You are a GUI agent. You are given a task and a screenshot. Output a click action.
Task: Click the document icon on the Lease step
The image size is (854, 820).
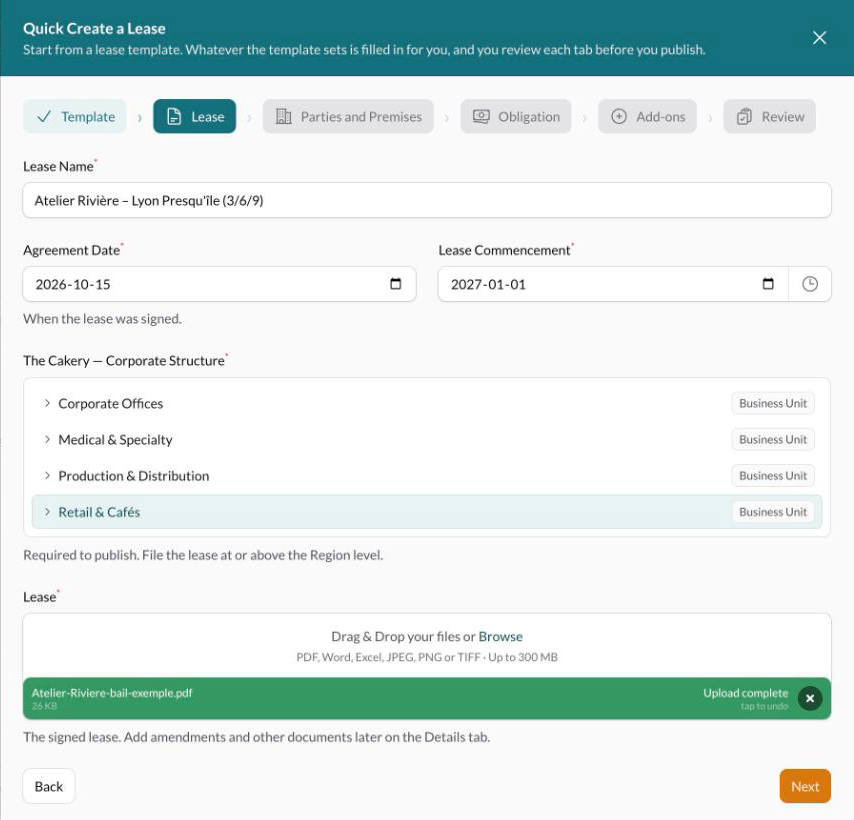click(174, 117)
